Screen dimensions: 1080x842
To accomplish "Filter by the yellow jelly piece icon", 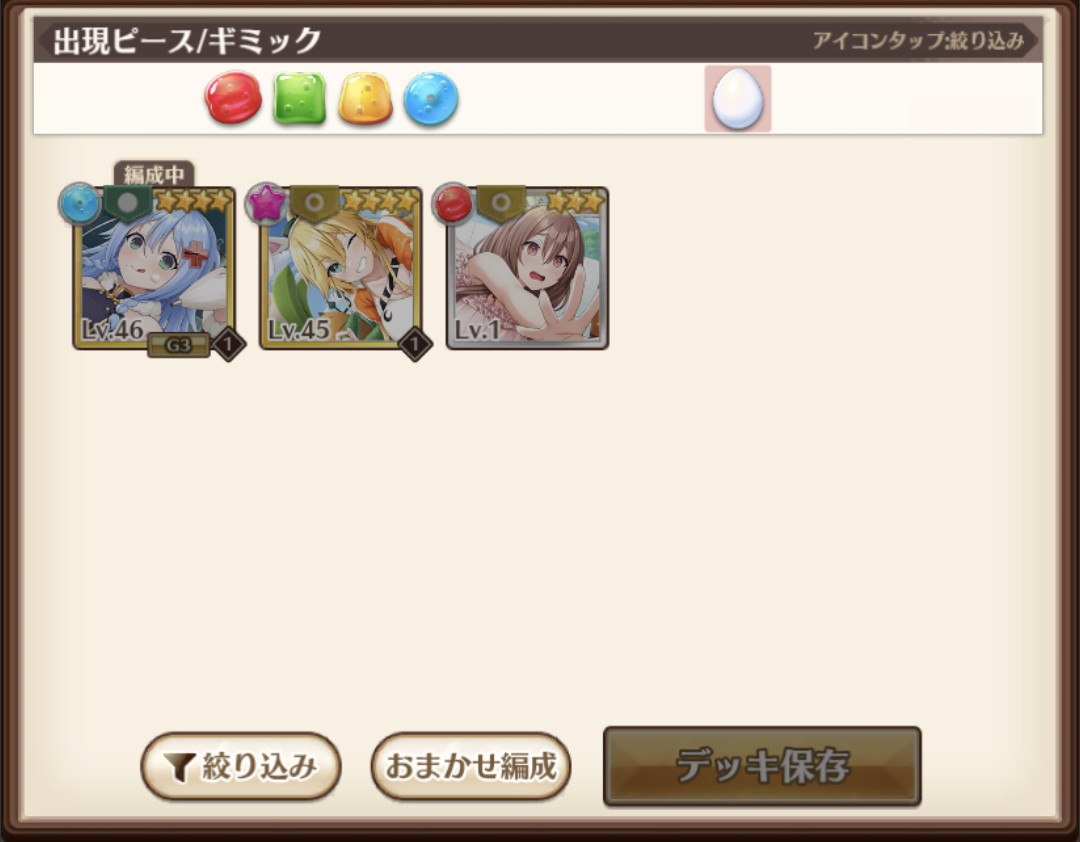I will (365, 98).
